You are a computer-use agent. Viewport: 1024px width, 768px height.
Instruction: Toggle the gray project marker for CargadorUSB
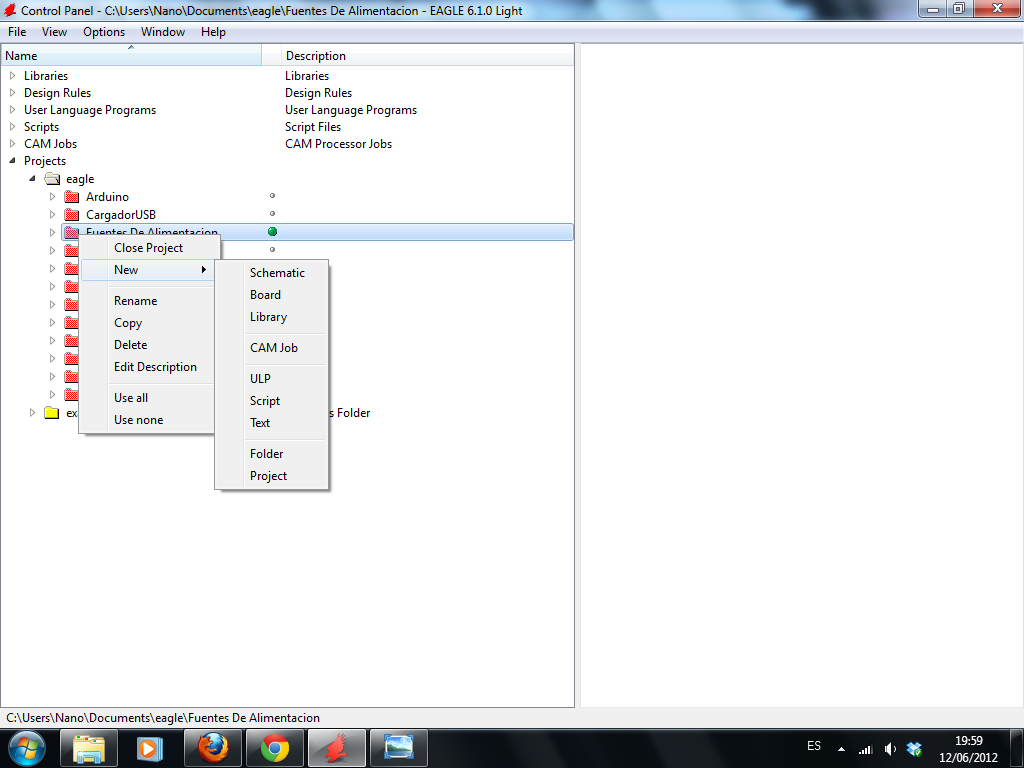click(x=272, y=214)
